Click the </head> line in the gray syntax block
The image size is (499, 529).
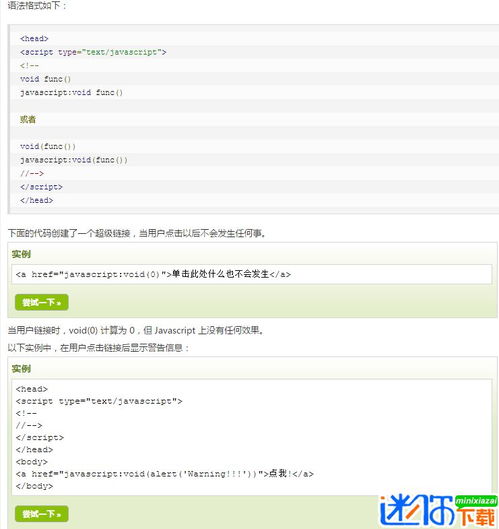pyautogui.click(x=36, y=200)
